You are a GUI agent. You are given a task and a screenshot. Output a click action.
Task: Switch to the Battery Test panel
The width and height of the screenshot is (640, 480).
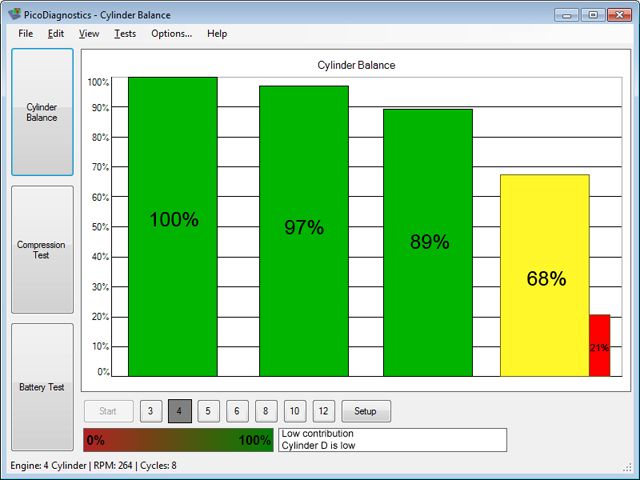42,387
